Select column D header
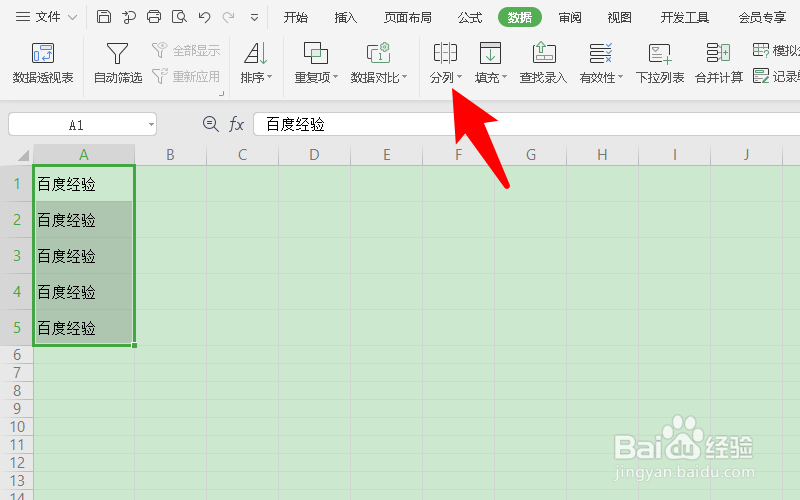The width and height of the screenshot is (800, 500). pos(314,155)
